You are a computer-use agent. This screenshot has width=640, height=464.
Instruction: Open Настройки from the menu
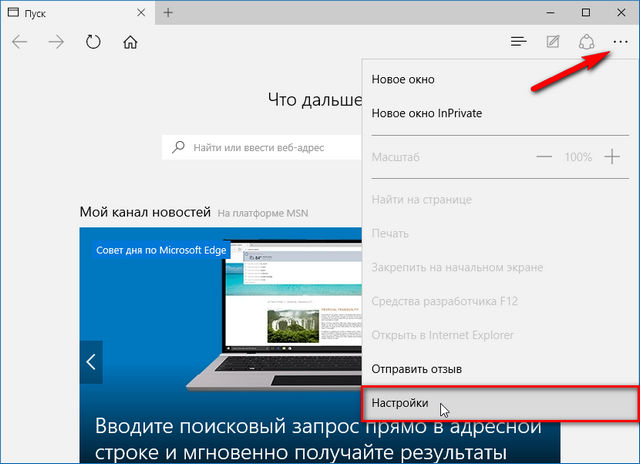coord(500,403)
